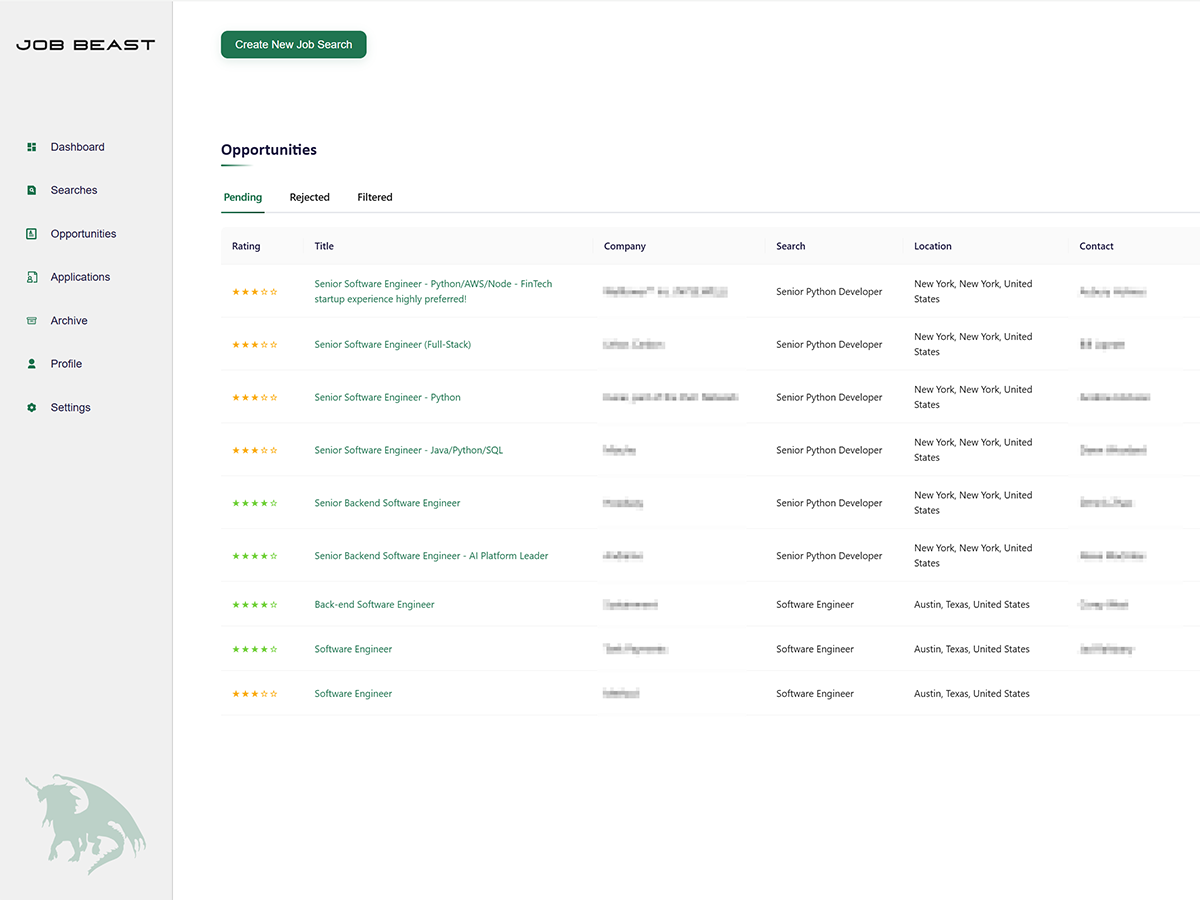Give Senior Software Engineer - Python a fifth star
The height and width of the screenshot is (900, 1200).
pos(272,397)
